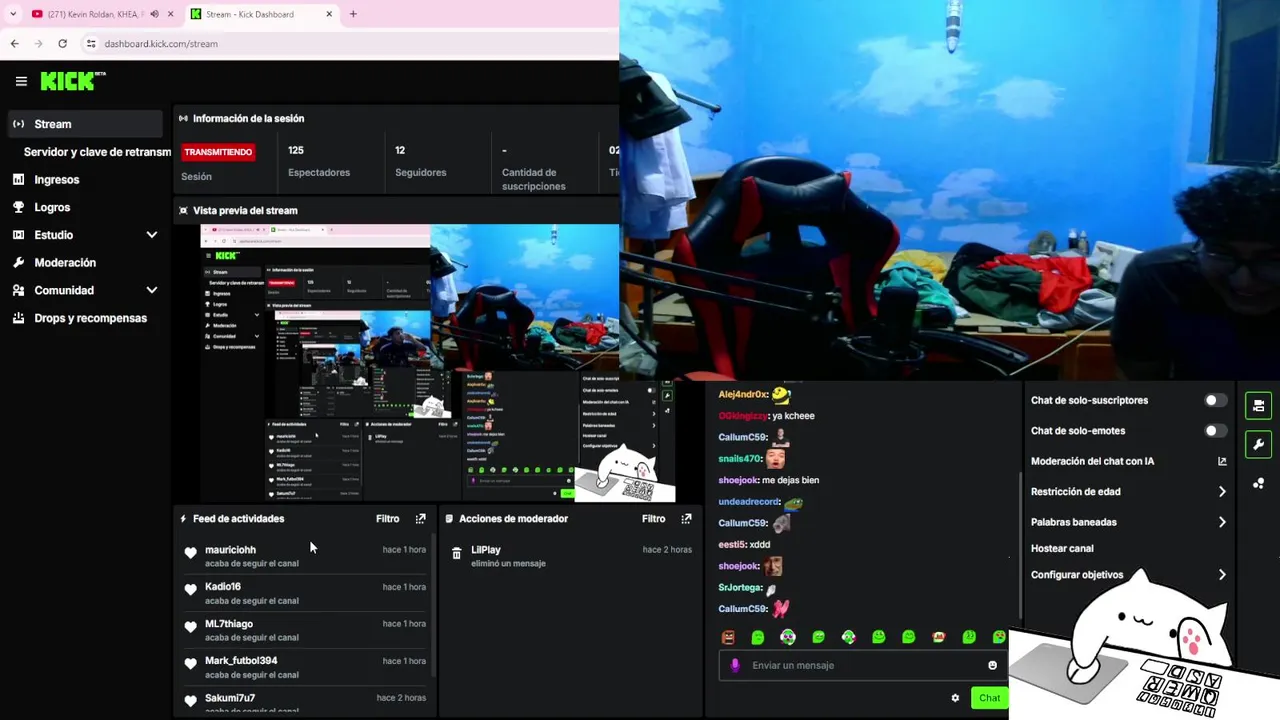Select Stream in the sidebar
The image size is (1280, 720).
[85, 124]
